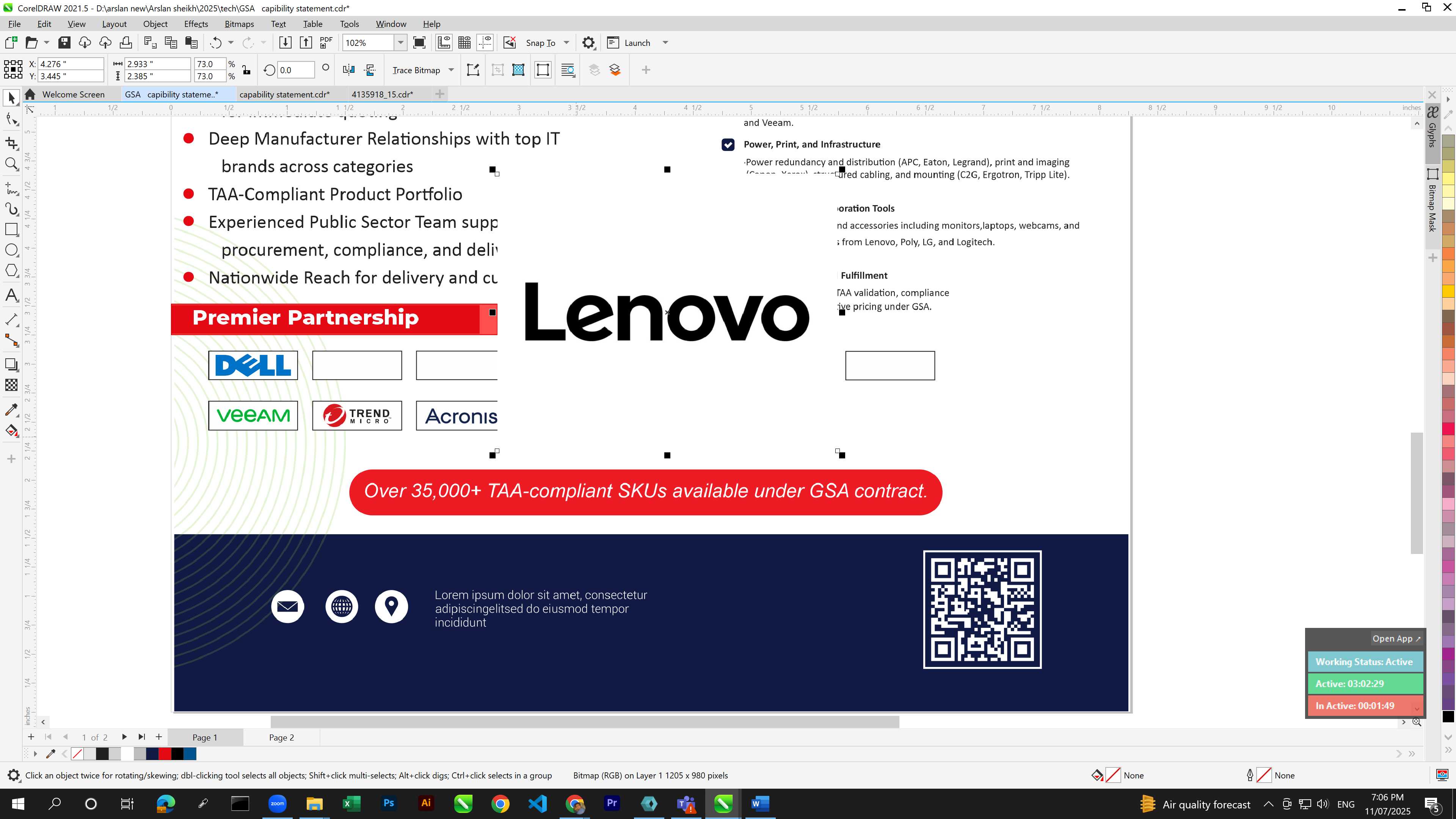Select the Shape edit tool

[x=11, y=119]
